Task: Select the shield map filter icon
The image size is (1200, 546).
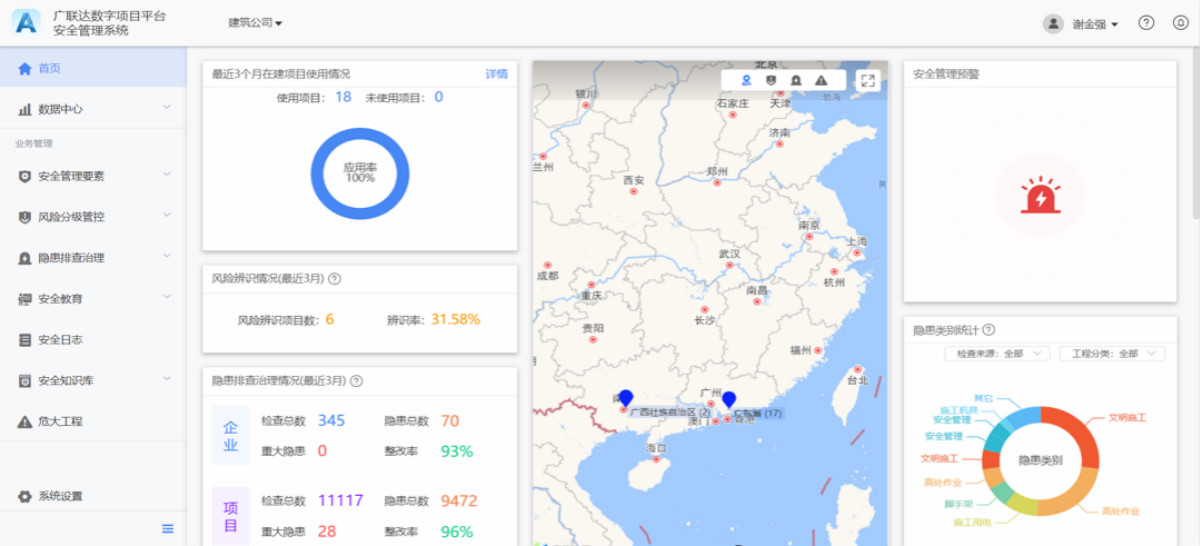Action: point(771,81)
